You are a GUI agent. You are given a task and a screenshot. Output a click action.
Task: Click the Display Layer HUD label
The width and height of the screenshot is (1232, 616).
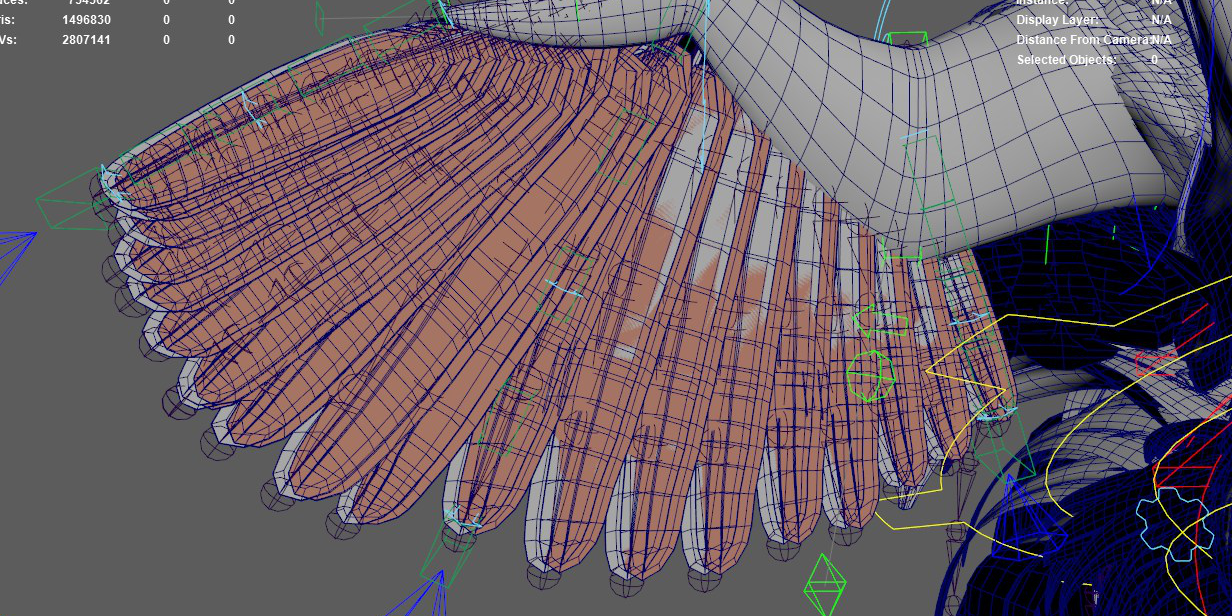pyautogui.click(x=1057, y=20)
